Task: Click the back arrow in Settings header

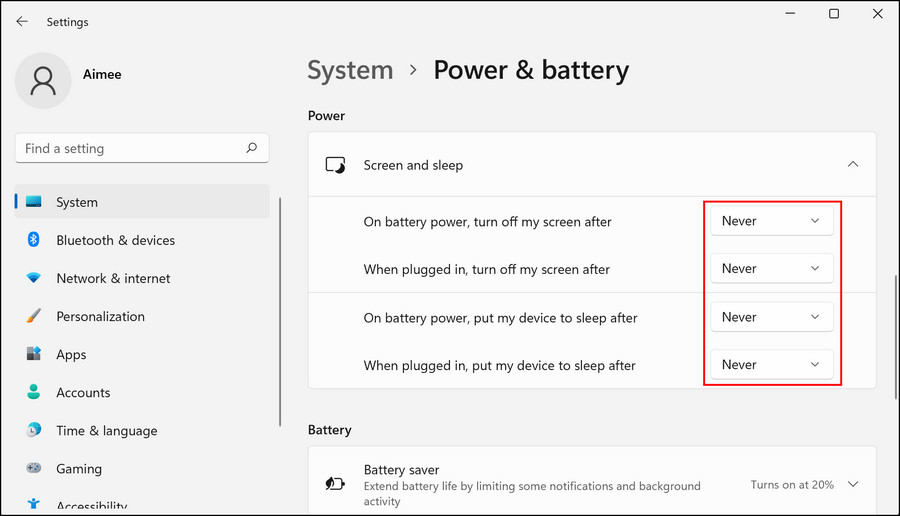Action: tap(22, 21)
